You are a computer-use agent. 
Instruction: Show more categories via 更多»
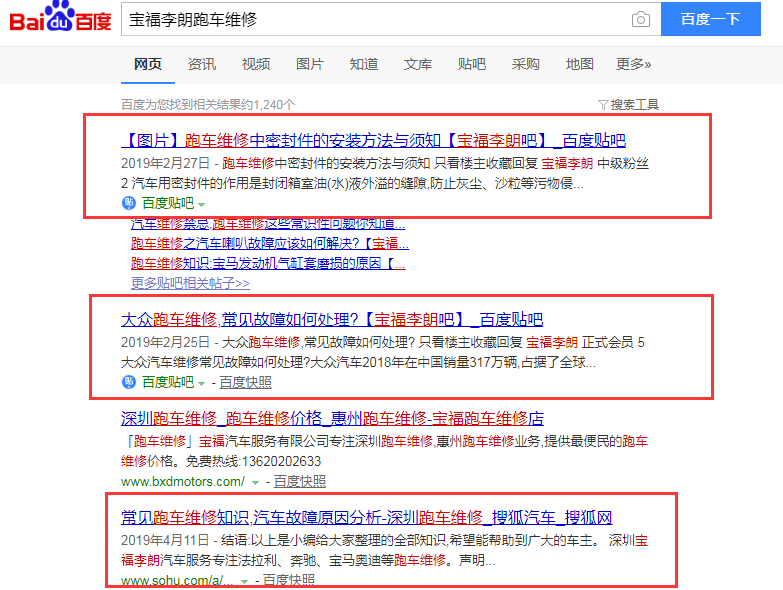click(x=633, y=64)
